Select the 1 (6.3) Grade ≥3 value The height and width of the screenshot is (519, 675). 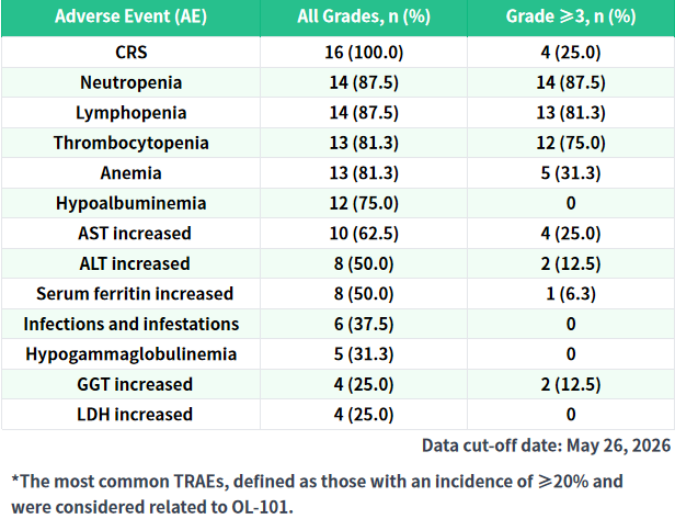point(571,293)
